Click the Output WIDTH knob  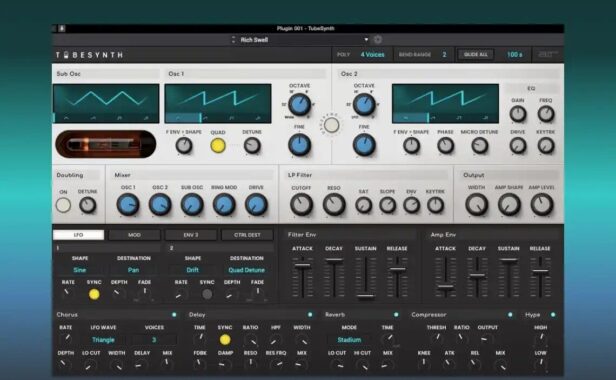(x=477, y=205)
